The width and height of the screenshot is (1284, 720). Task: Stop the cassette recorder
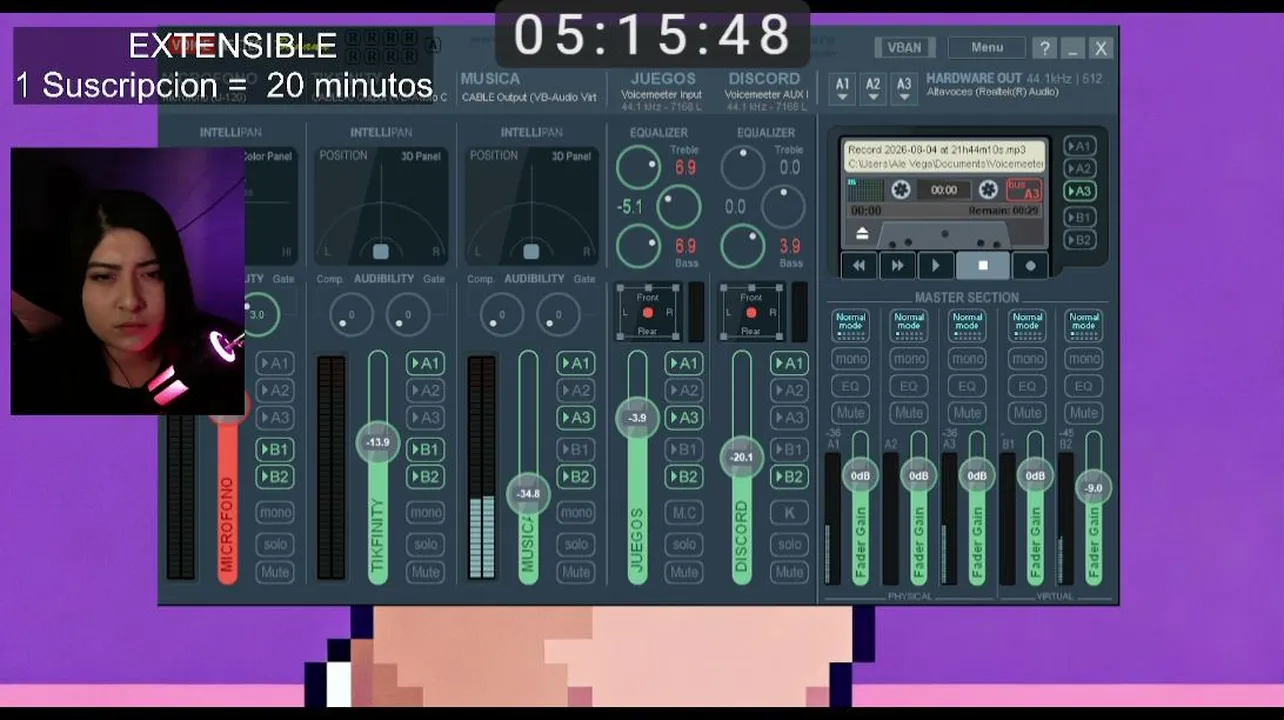[x=983, y=265]
